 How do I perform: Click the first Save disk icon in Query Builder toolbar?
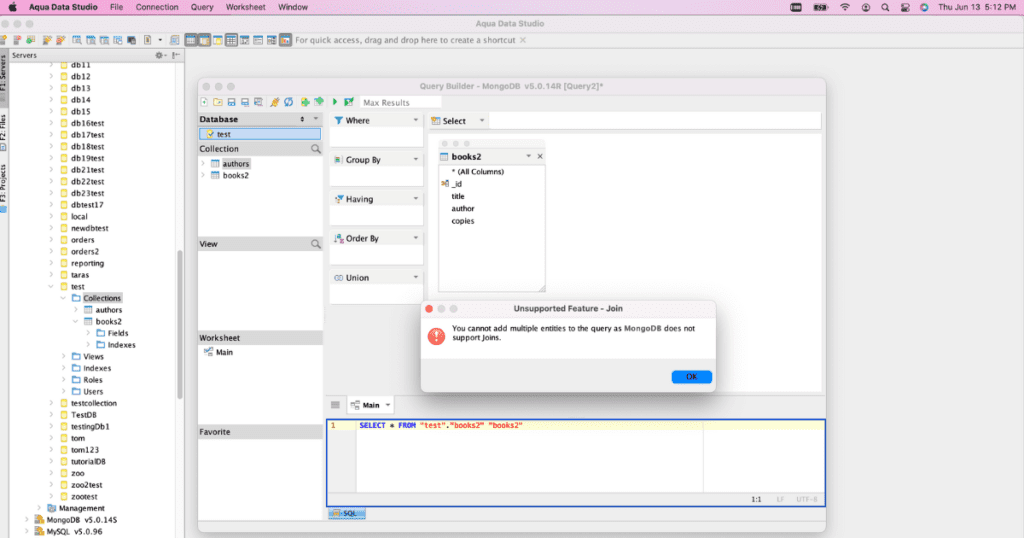pyautogui.click(x=231, y=103)
